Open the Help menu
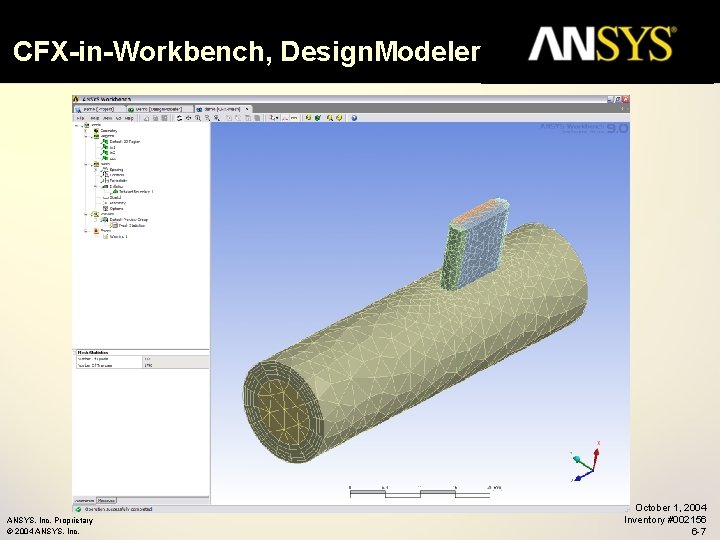Image resolution: width=720 pixels, height=540 pixels. [129, 118]
